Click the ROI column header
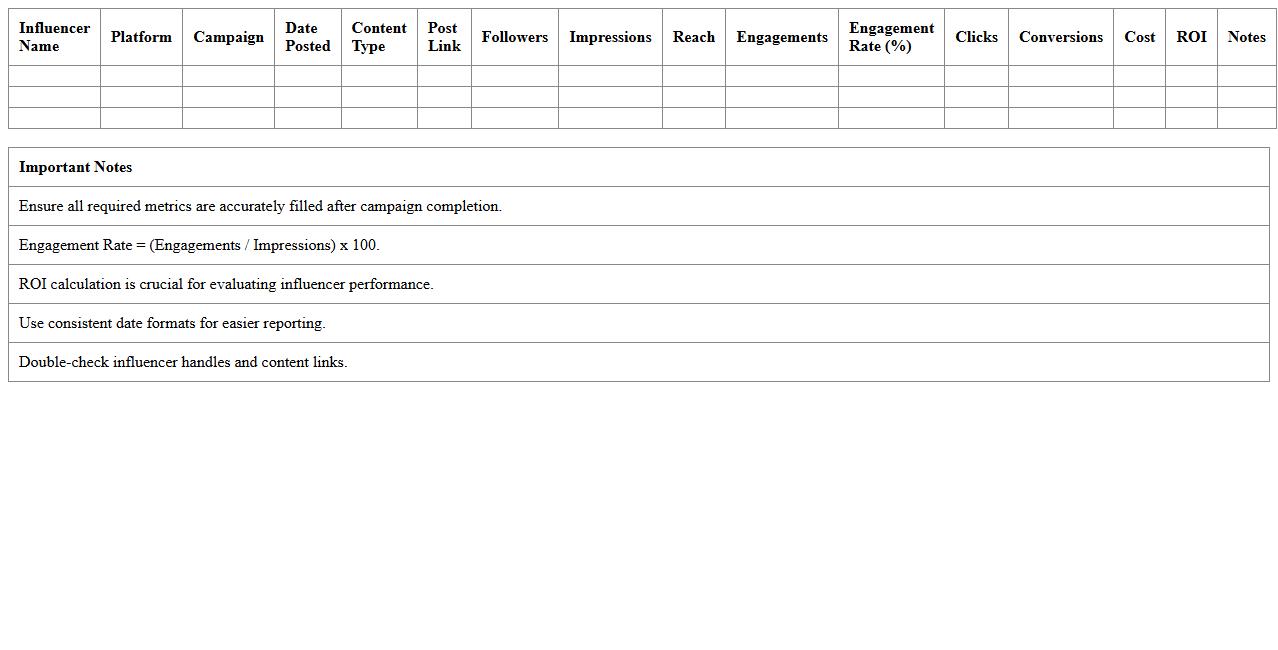This screenshot has width=1278, height=650. tap(1191, 37)
